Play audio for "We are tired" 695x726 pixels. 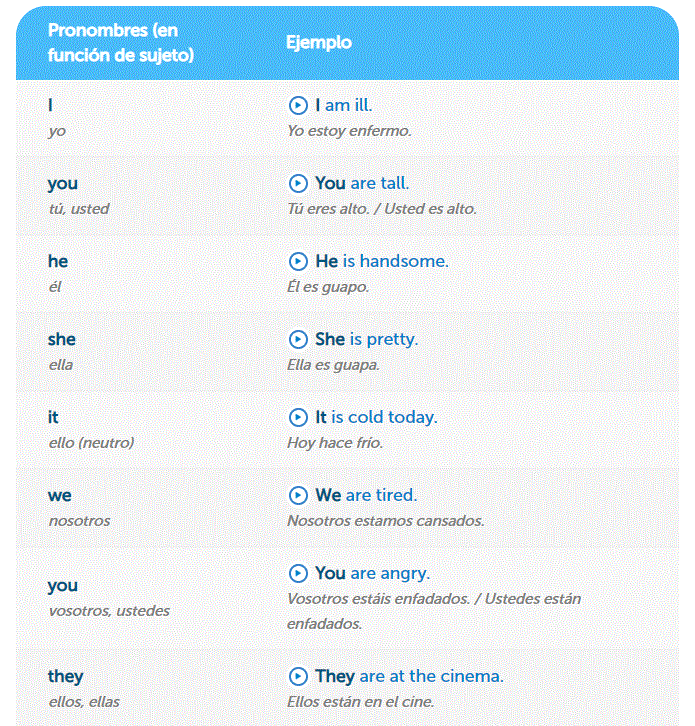[x=297, y=495]
